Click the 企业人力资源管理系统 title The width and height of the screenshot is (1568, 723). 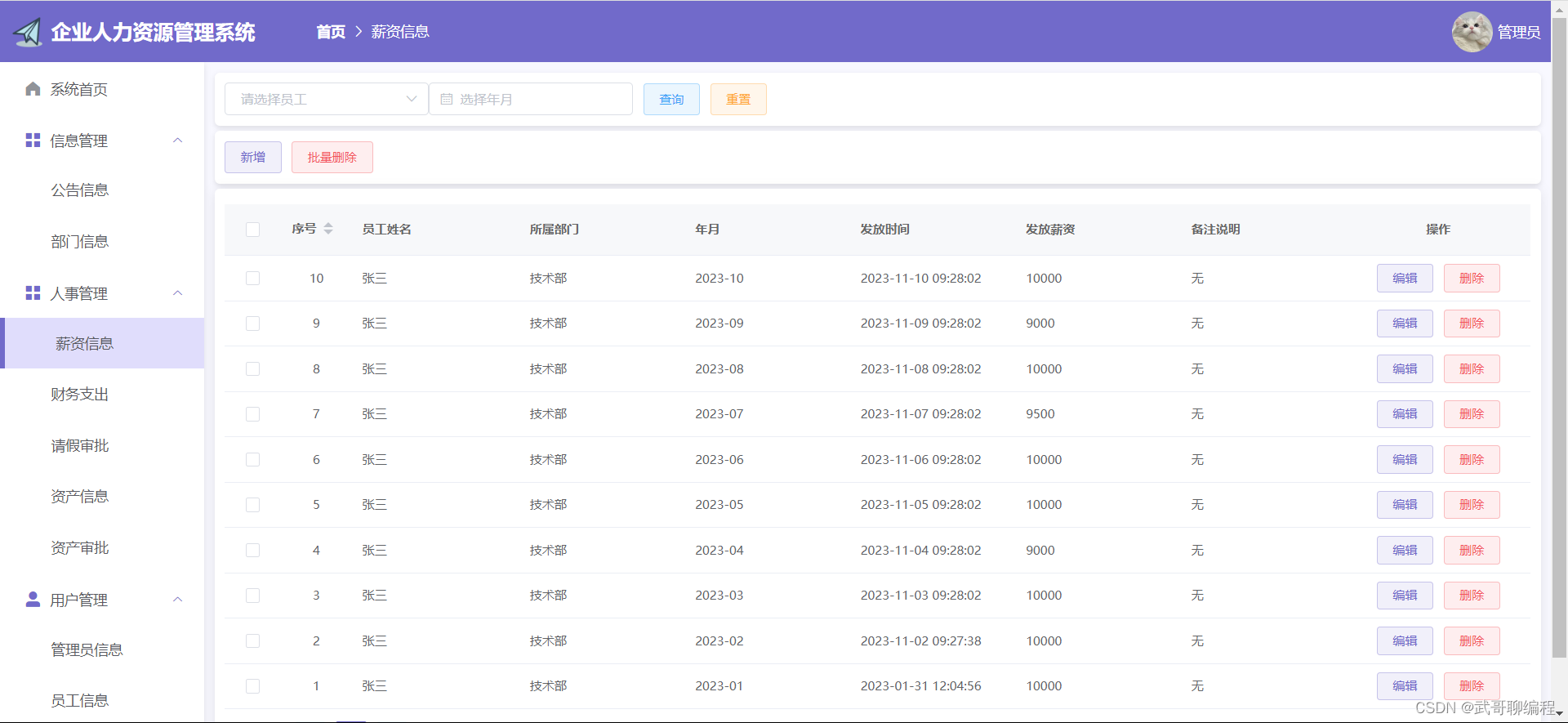click(153, 32)
